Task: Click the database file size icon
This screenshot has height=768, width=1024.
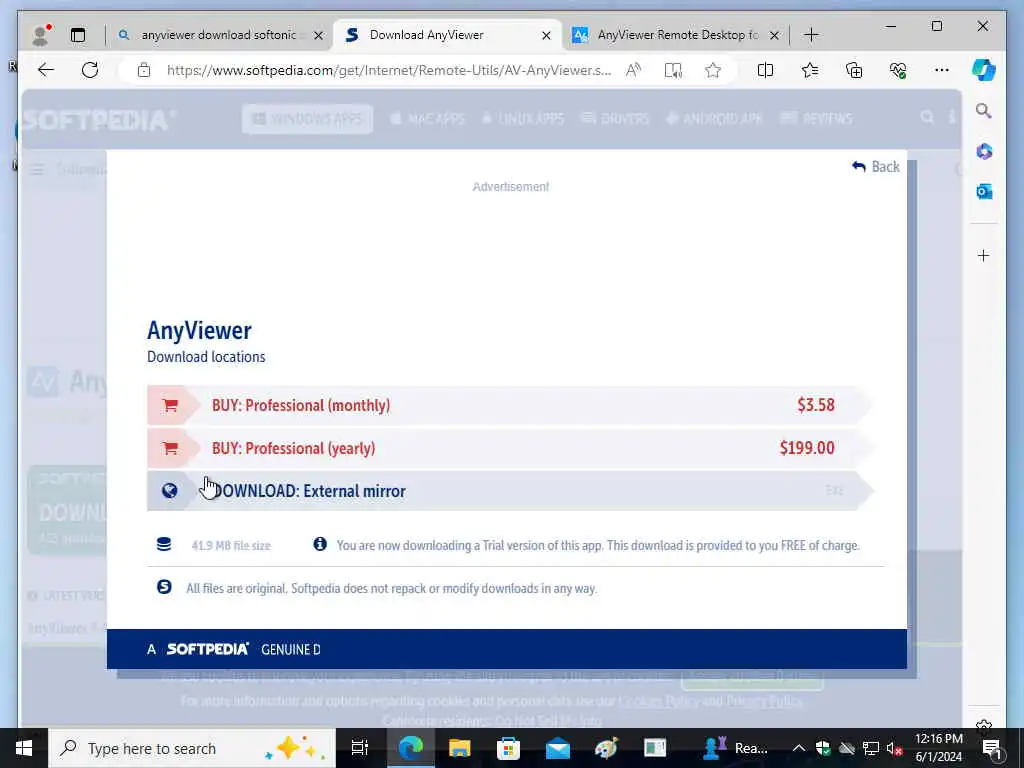Action: click(164, 544)
